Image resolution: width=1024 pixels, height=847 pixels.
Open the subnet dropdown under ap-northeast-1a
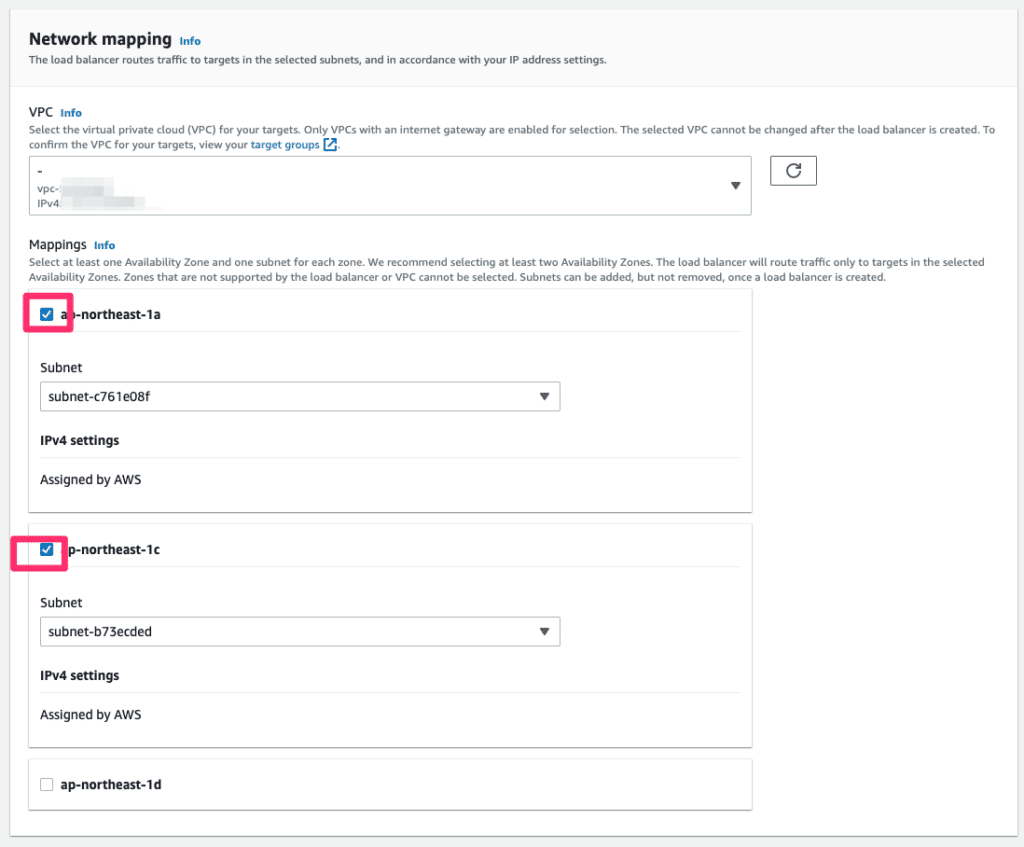300,396
